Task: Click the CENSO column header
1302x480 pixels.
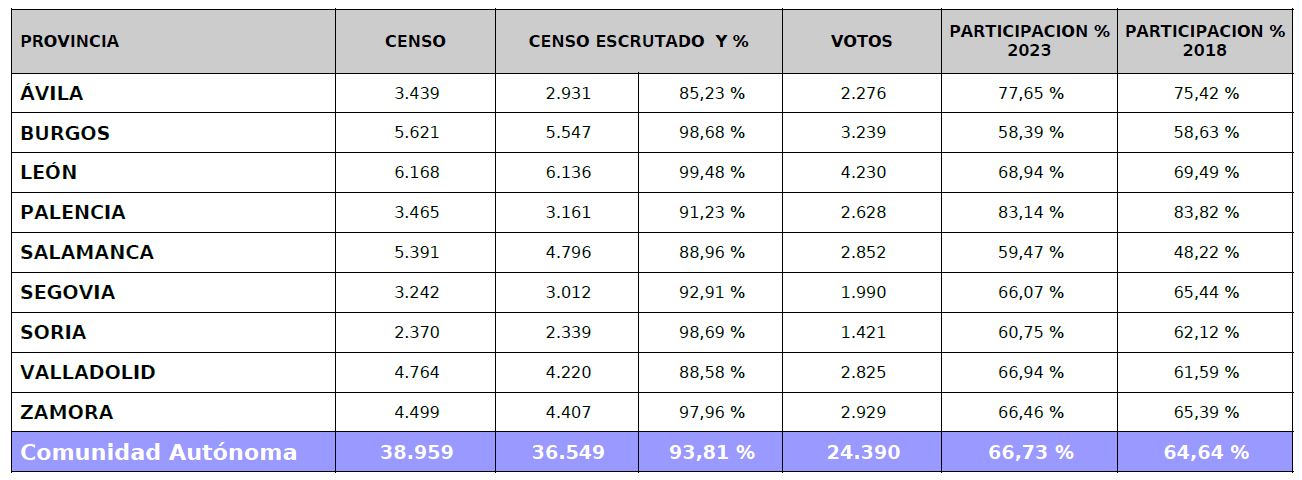Action: point(415,41)
